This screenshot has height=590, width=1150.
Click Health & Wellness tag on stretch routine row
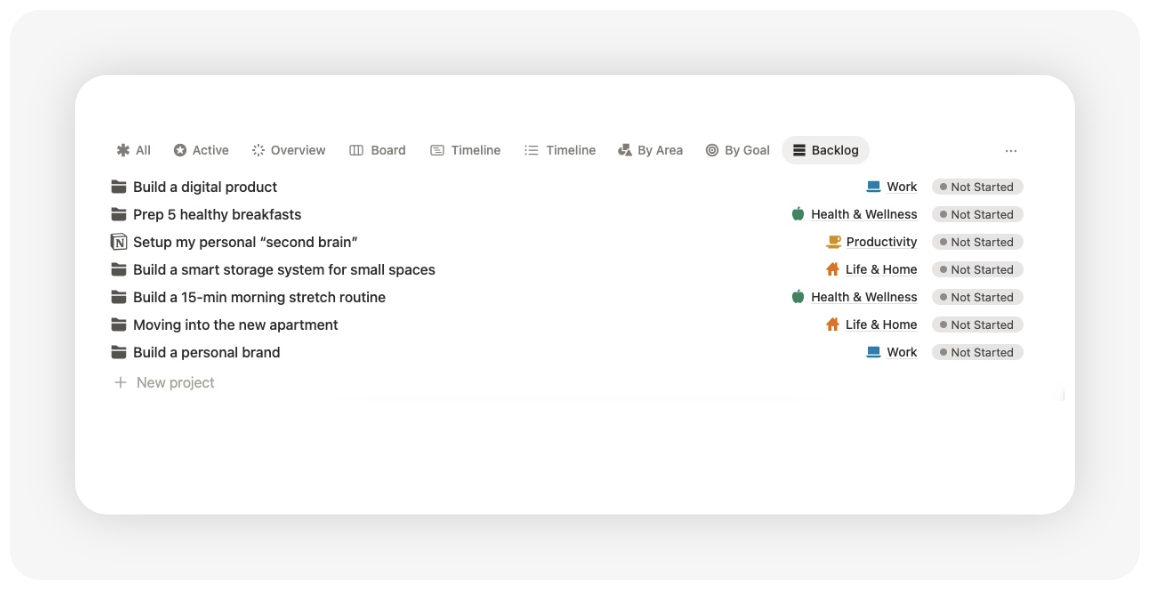coord(863,297)
